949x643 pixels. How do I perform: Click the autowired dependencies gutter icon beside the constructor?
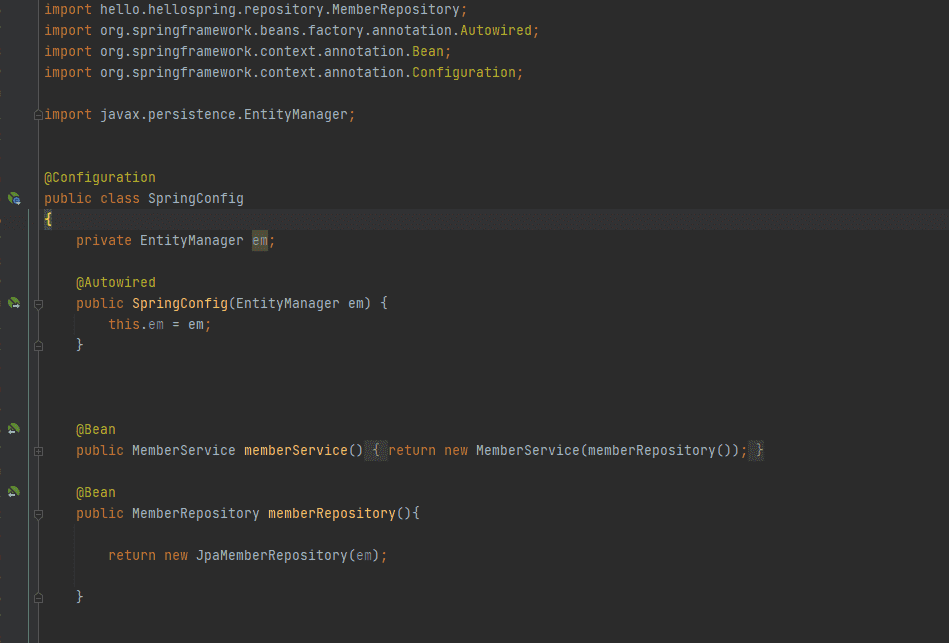(x=14, y=303)
